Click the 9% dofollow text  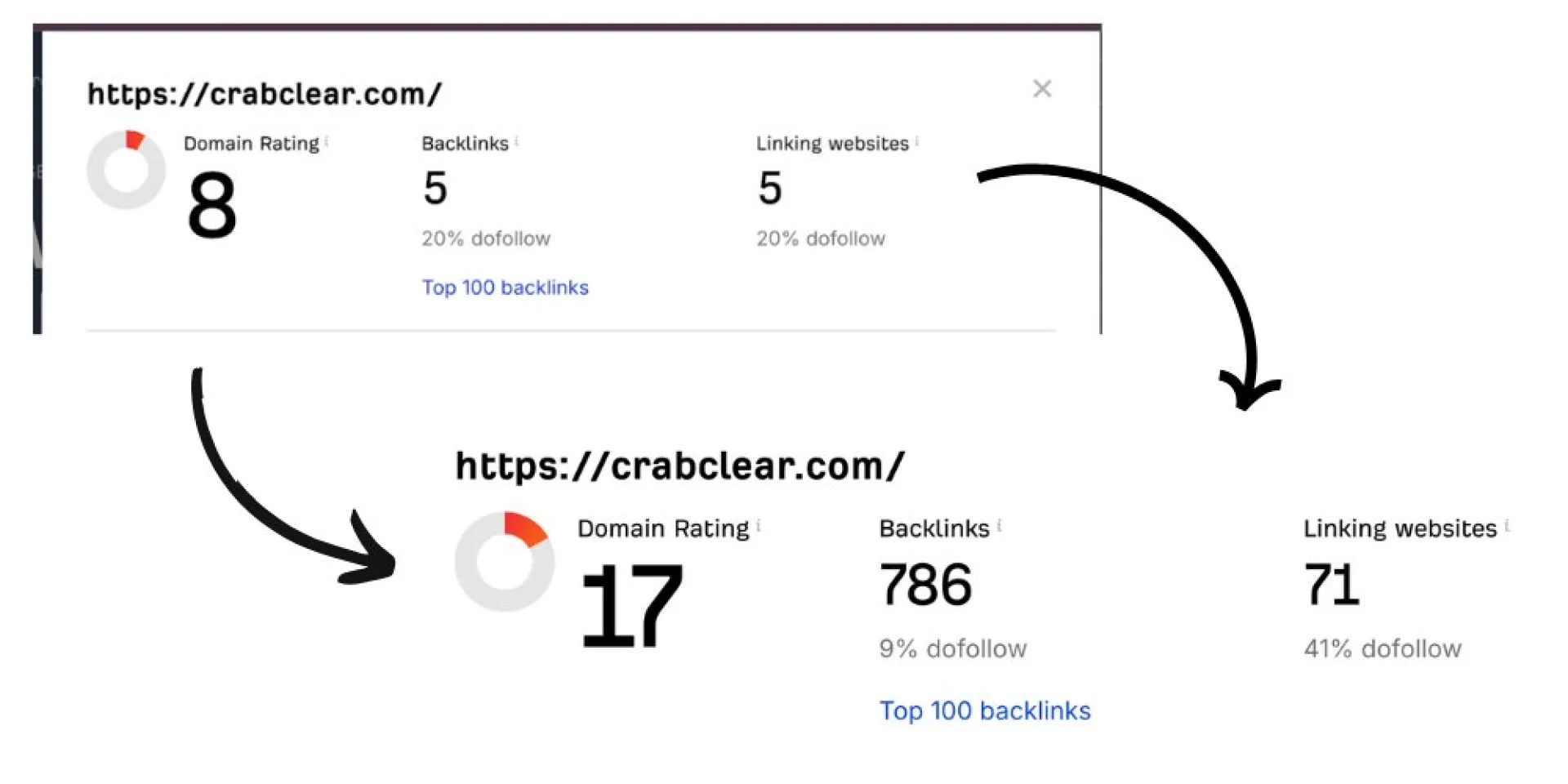[953, 649]
